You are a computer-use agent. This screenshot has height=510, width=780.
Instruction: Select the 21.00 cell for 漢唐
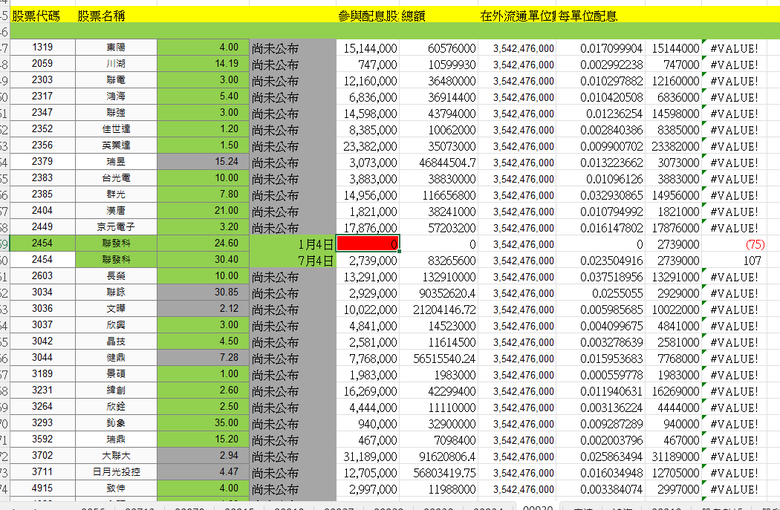203,211
